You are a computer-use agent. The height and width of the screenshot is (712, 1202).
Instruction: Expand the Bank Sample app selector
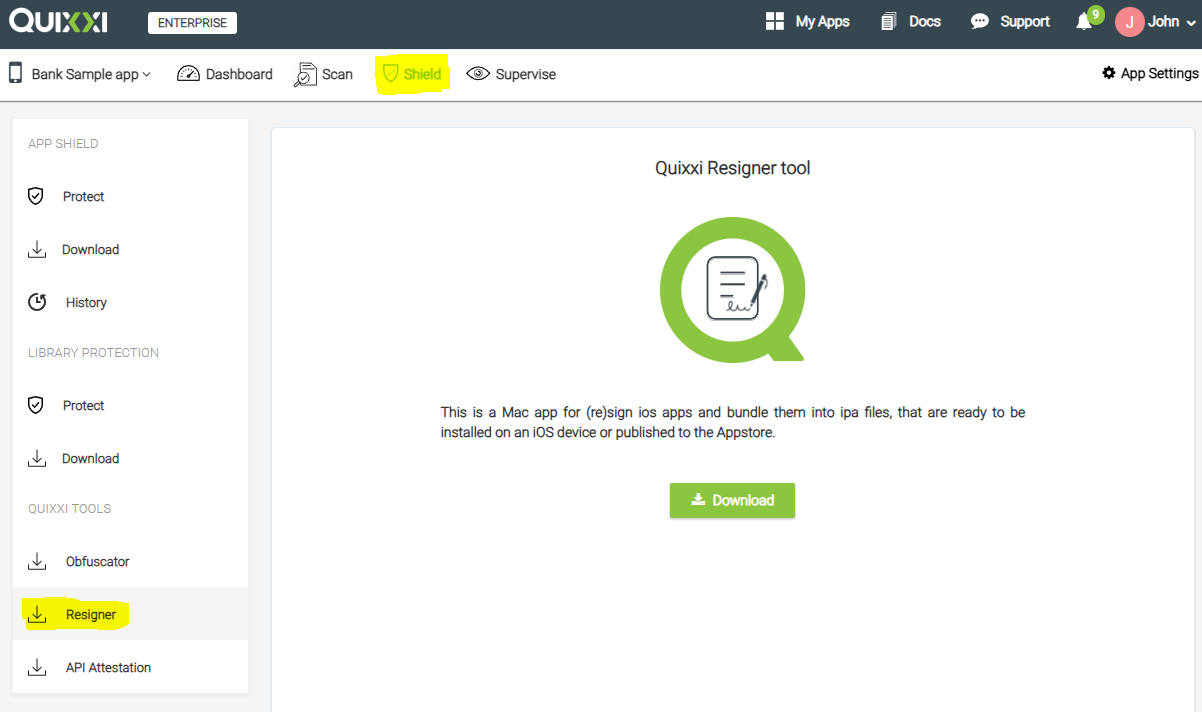[91, 74]
